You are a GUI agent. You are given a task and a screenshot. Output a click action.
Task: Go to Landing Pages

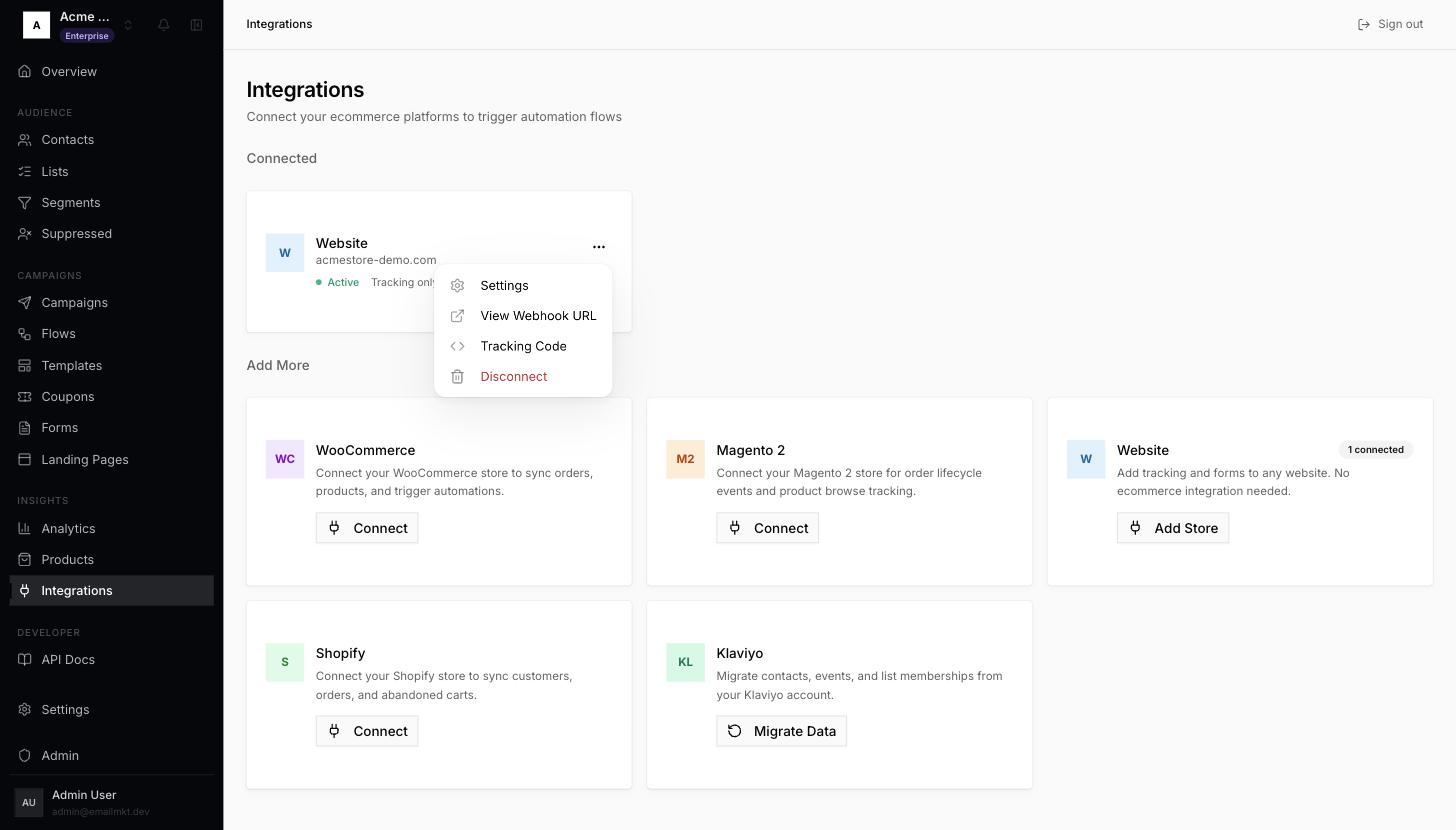click(x=111, y=460)
